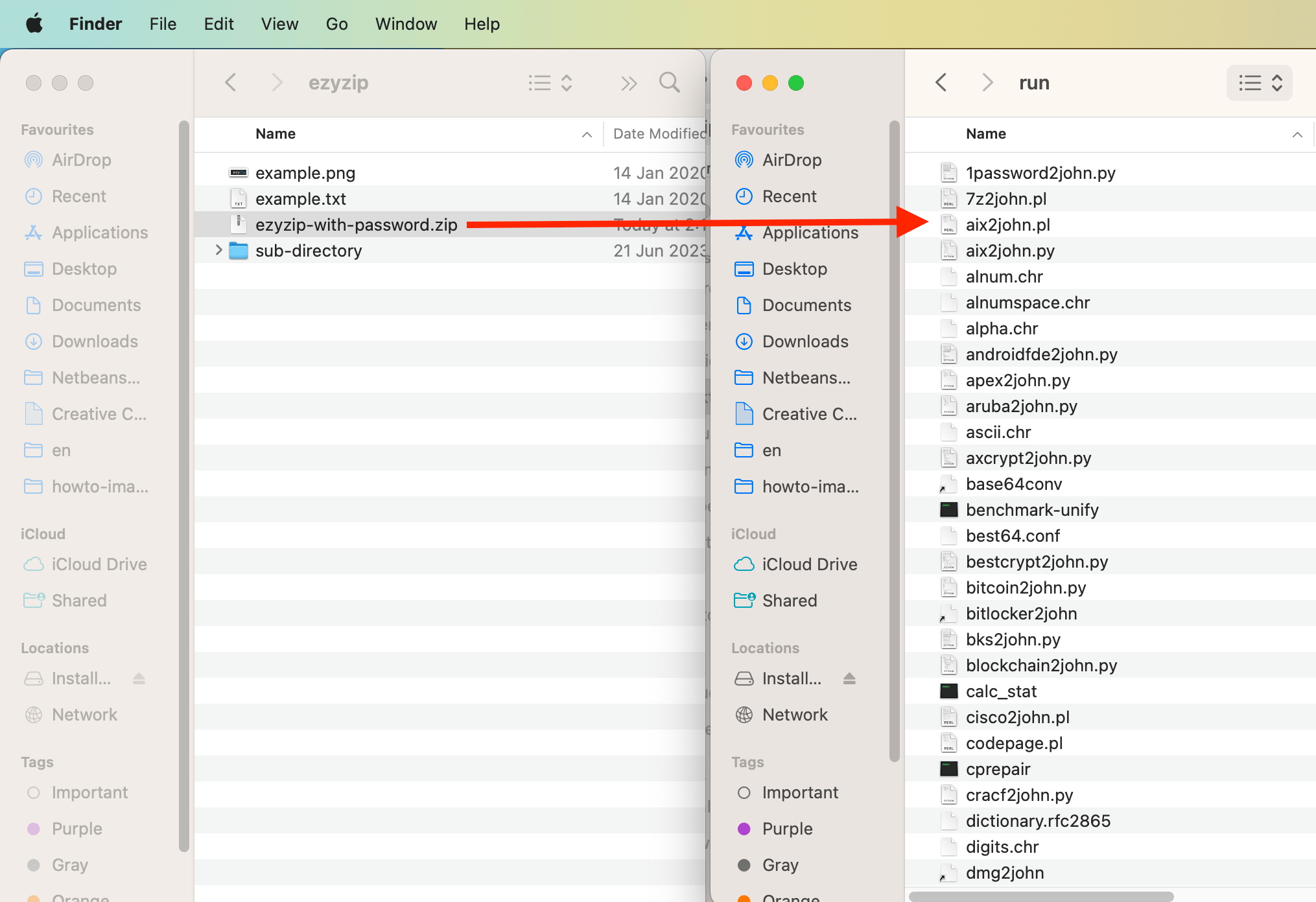Click the back navigation arrow
1316x902 pixels.
(940, 83)
